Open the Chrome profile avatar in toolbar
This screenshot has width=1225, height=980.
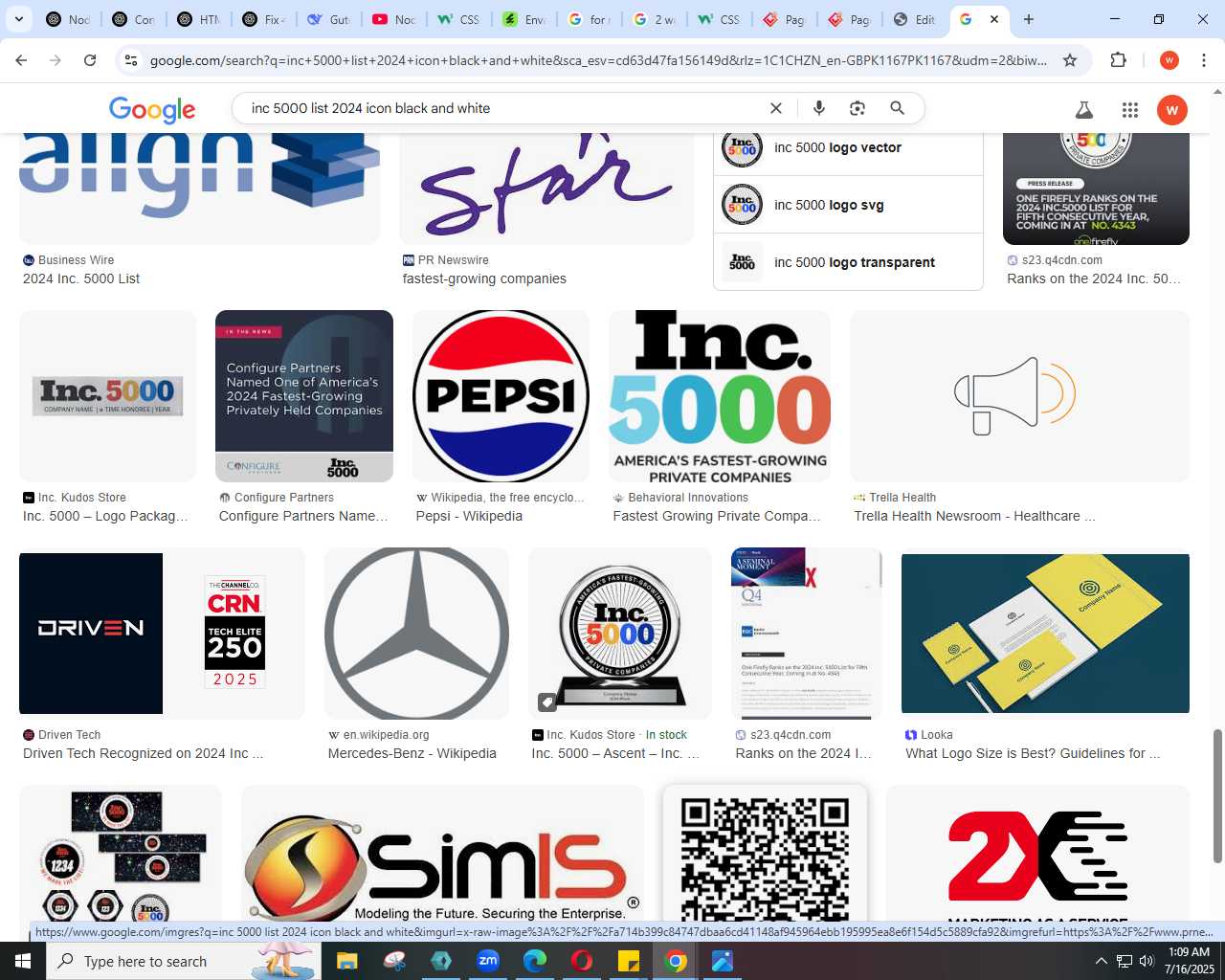[1169, 60]
